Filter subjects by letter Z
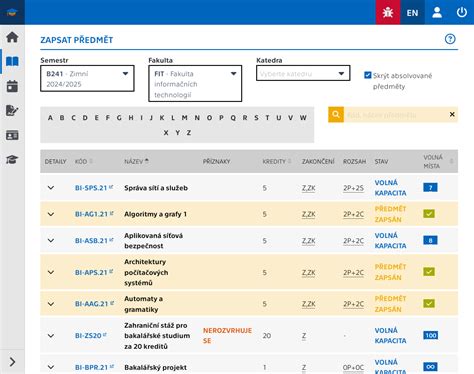Image resolution: width=474 pixels, height=374 pixels. pyautogui.click(x=189, y=133)
